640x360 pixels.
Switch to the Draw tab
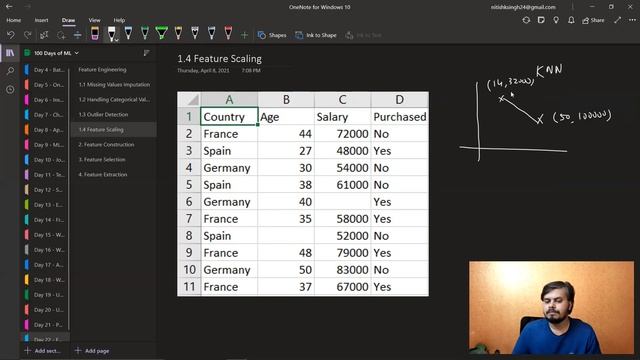coord(68,20)
